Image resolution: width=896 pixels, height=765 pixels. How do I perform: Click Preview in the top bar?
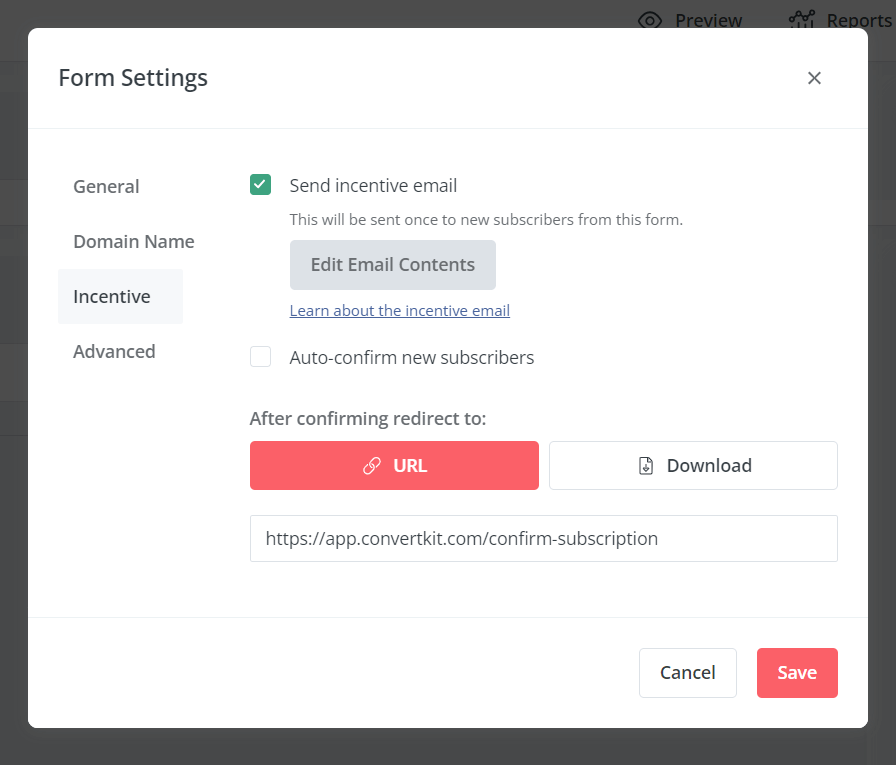[709, 20]
